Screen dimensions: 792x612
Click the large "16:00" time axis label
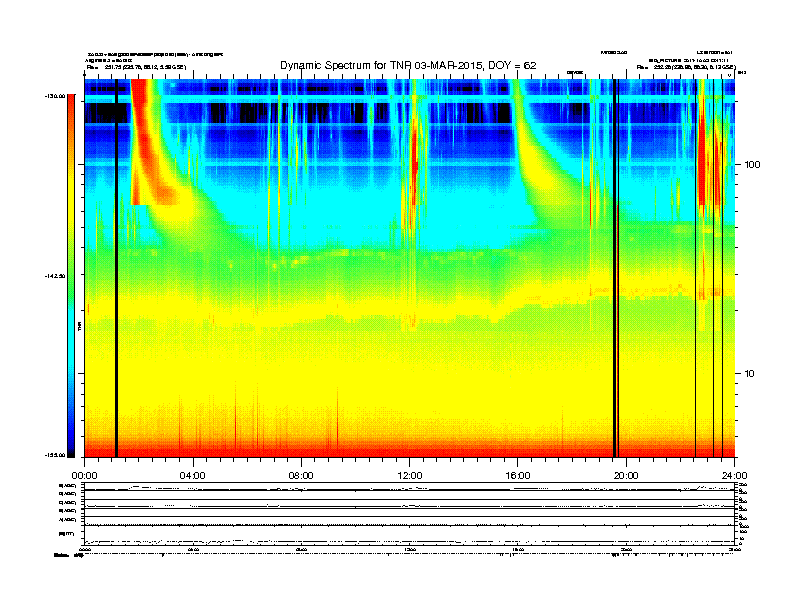(518, 476)
